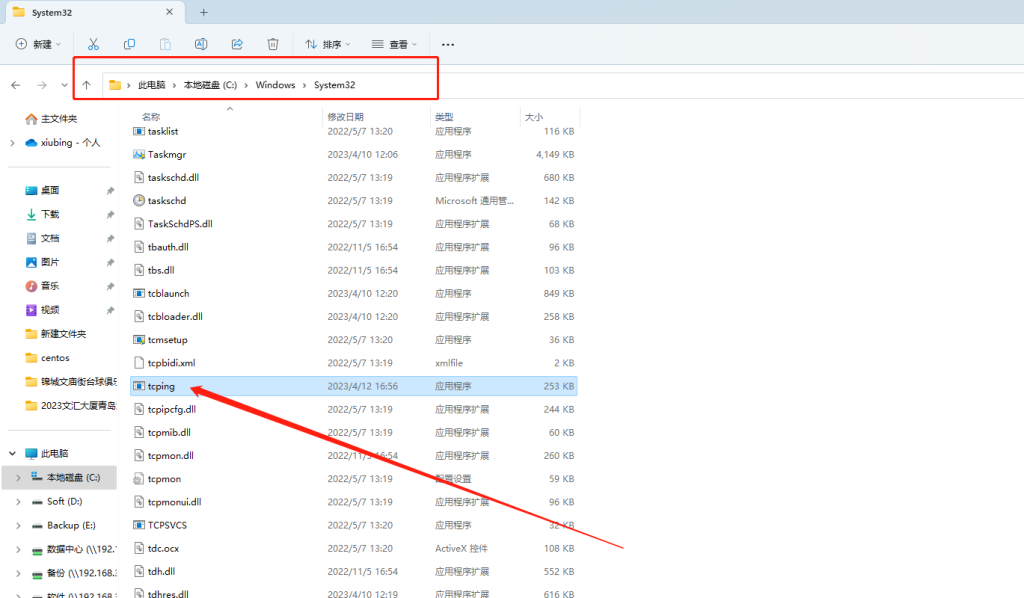Click the Share icon in toolbar
This screenshot has height=598, width=1024.
pyautogui.click(x=237, y=44)
